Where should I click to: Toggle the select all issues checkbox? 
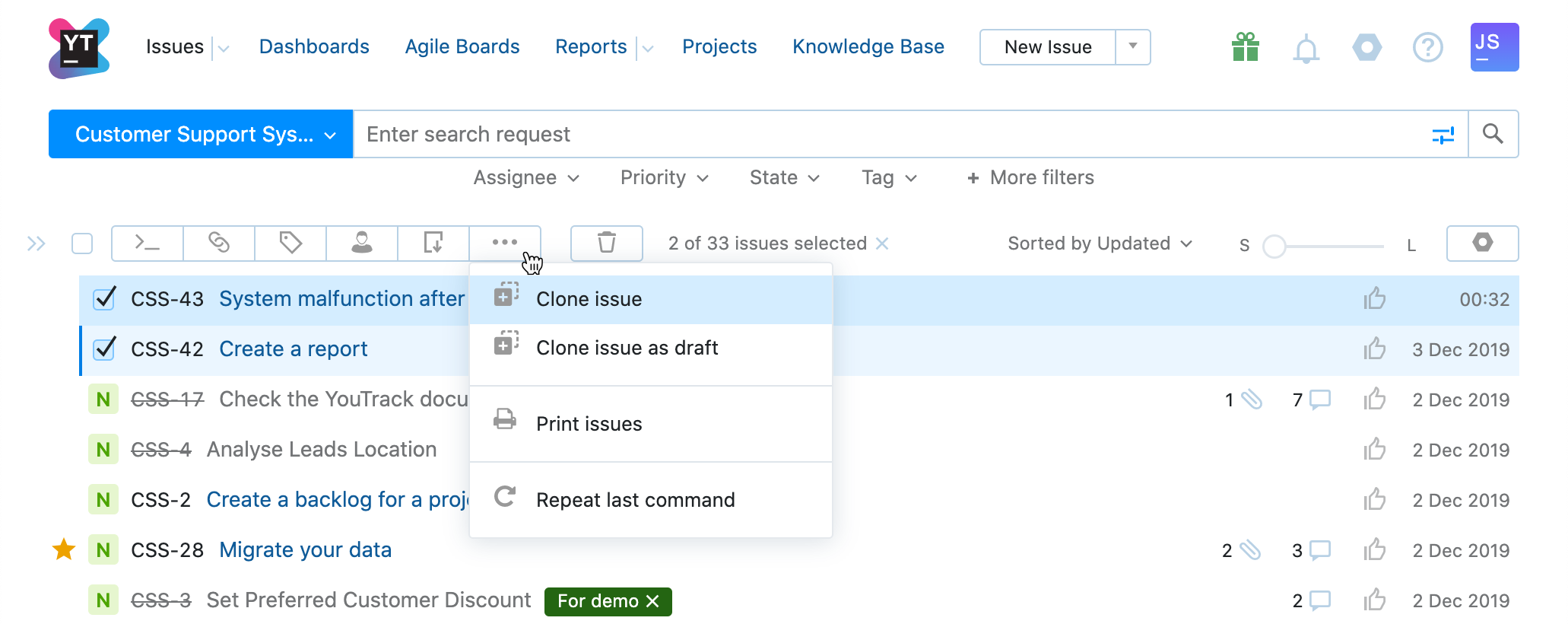pos(82,244)
